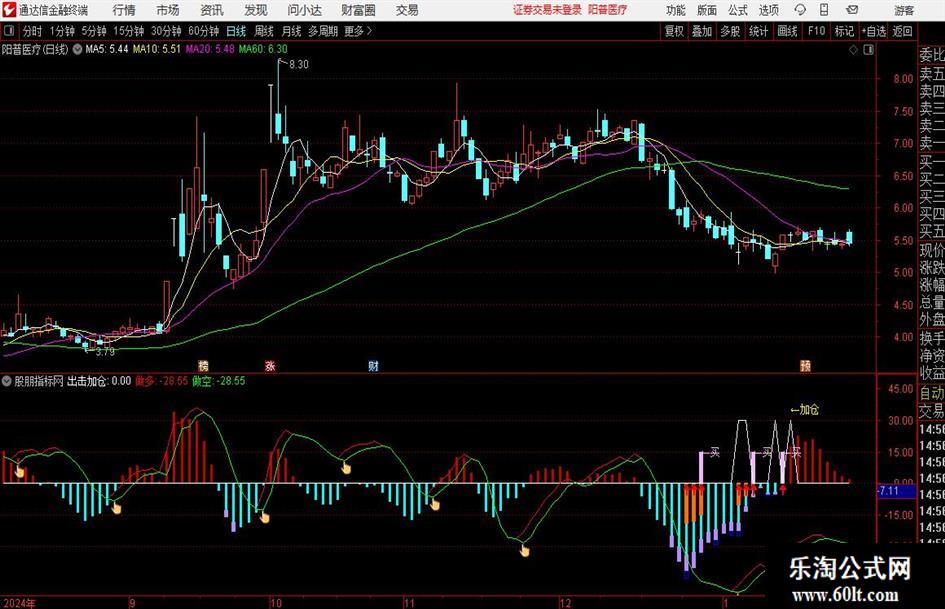Switch to 15分钟 period tab
The height and width of the screenshot is (609, 945).
point(129,31)
